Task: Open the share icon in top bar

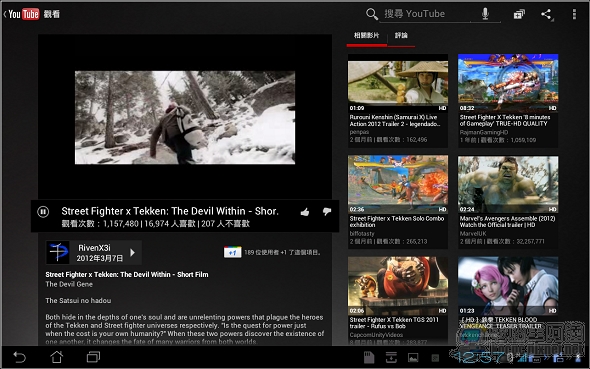Action: click(x=546, y=14)
